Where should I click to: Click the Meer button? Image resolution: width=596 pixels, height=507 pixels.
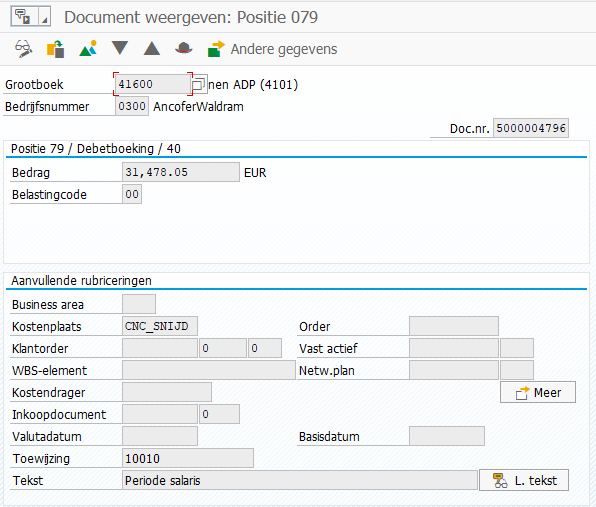pos(538,392)
